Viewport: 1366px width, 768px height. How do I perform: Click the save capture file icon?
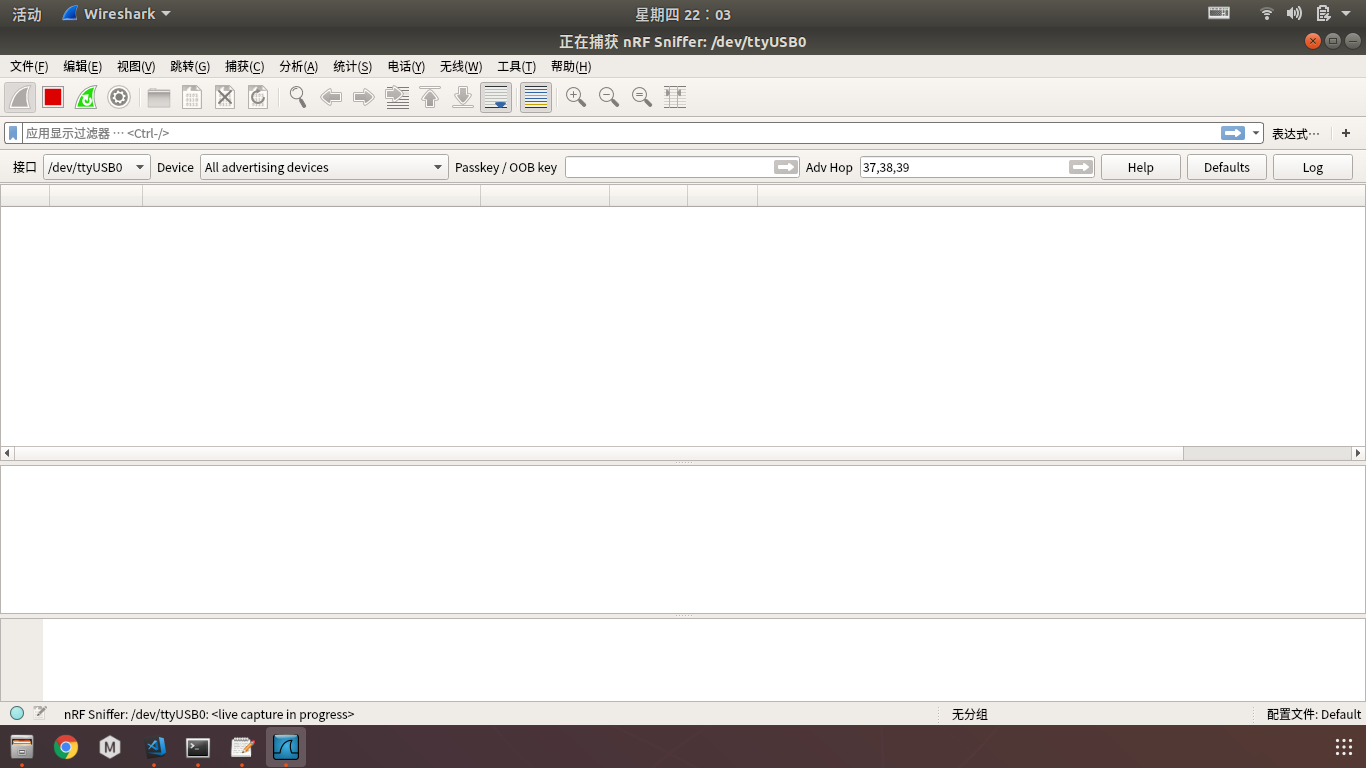click(x=192, y=97)
